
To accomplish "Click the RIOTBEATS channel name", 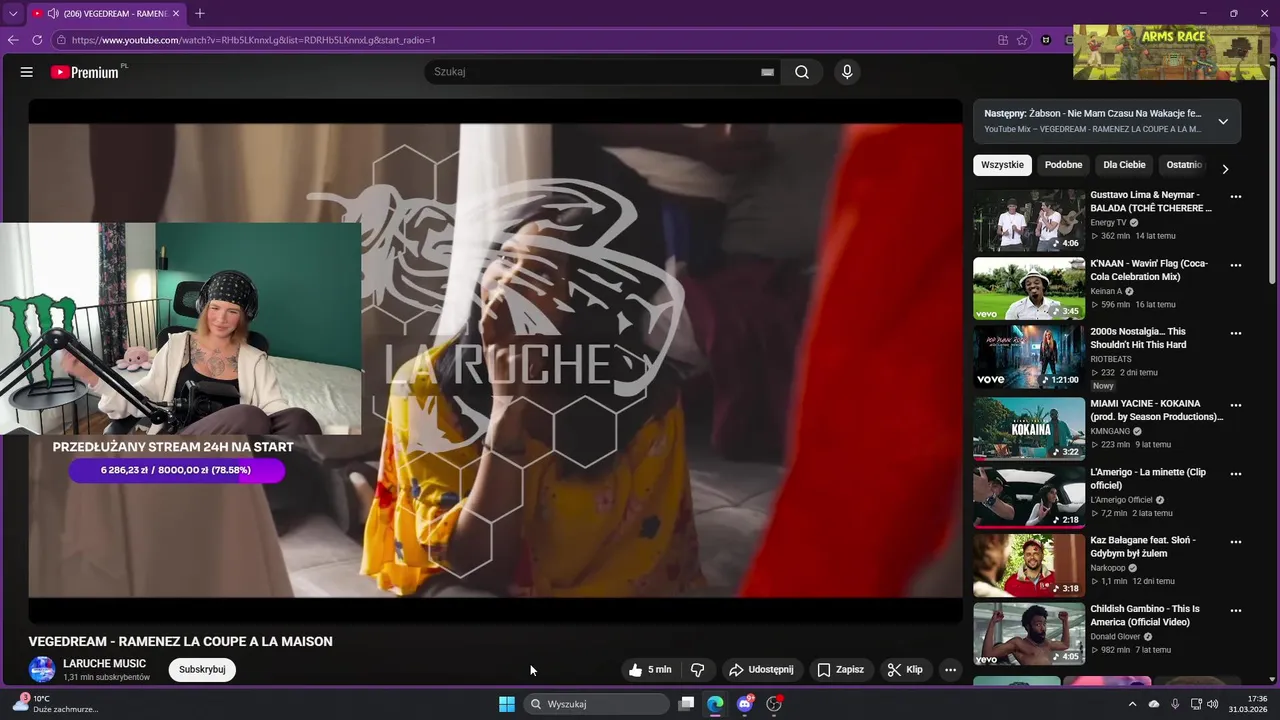I will (x=1111, y=359).
